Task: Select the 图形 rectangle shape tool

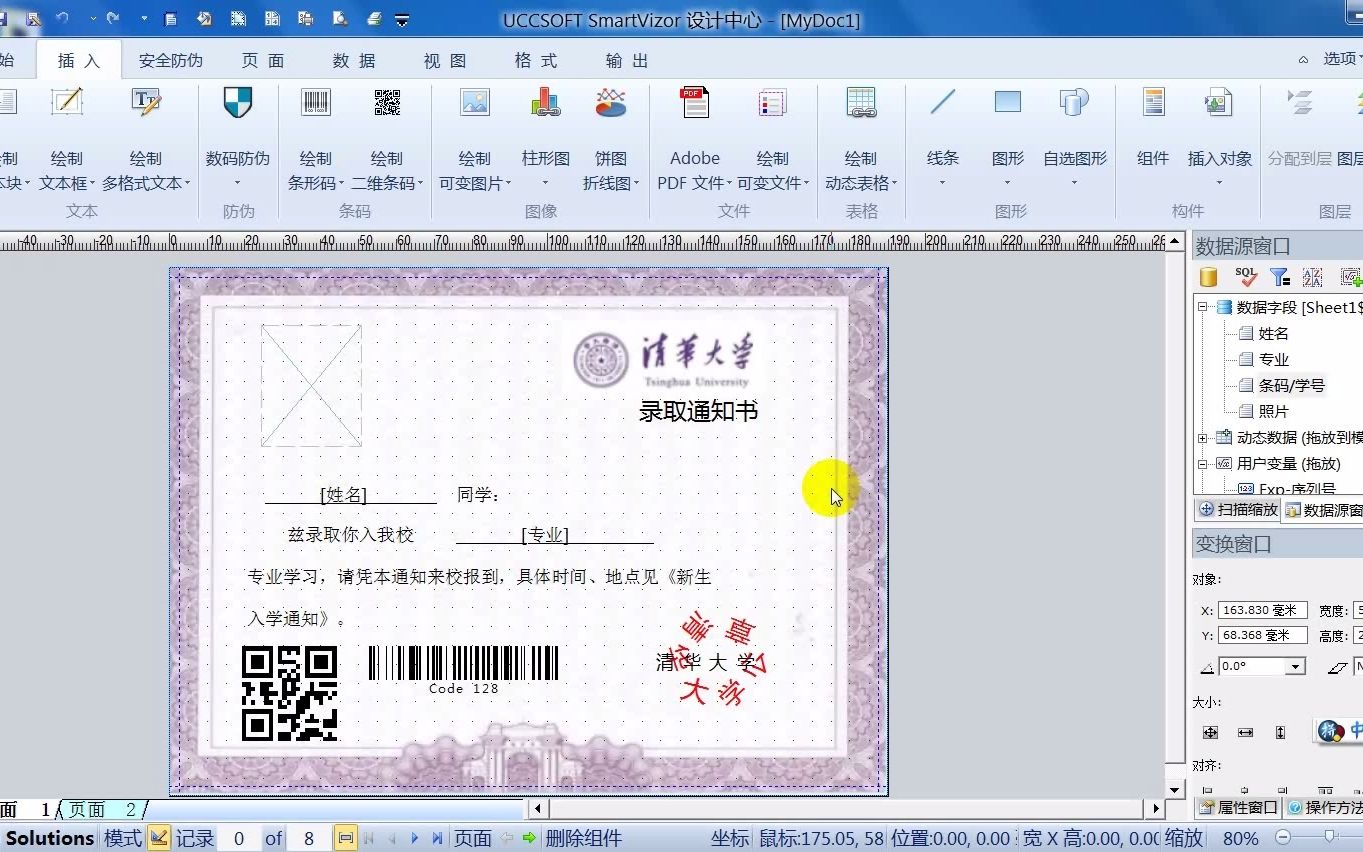Action: pyautogui.click(x=1008, y=102)
